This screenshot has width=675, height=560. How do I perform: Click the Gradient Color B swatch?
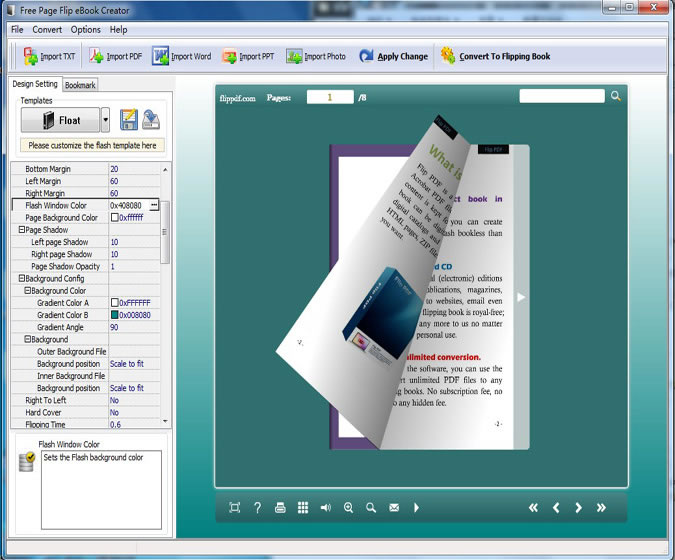(x=115, y=315)
